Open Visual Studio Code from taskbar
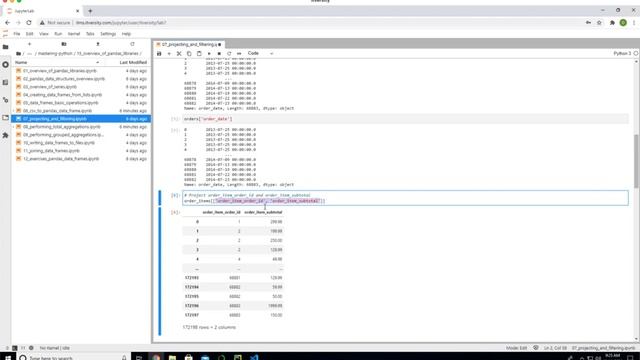The width and height of the screenshot is (640, 360). [254, 357]
